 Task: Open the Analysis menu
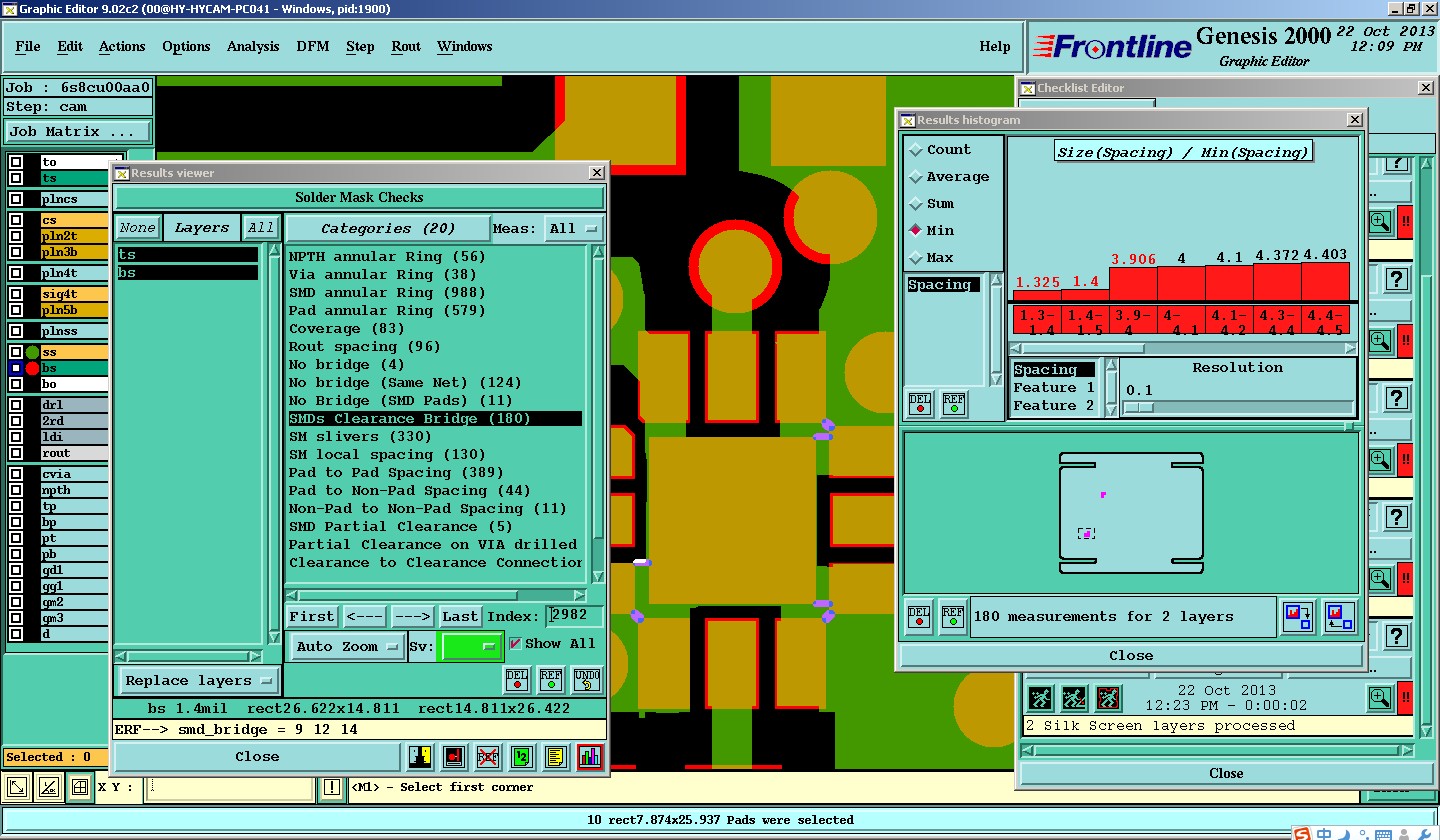pyautogui.click(x=253, y=47)
